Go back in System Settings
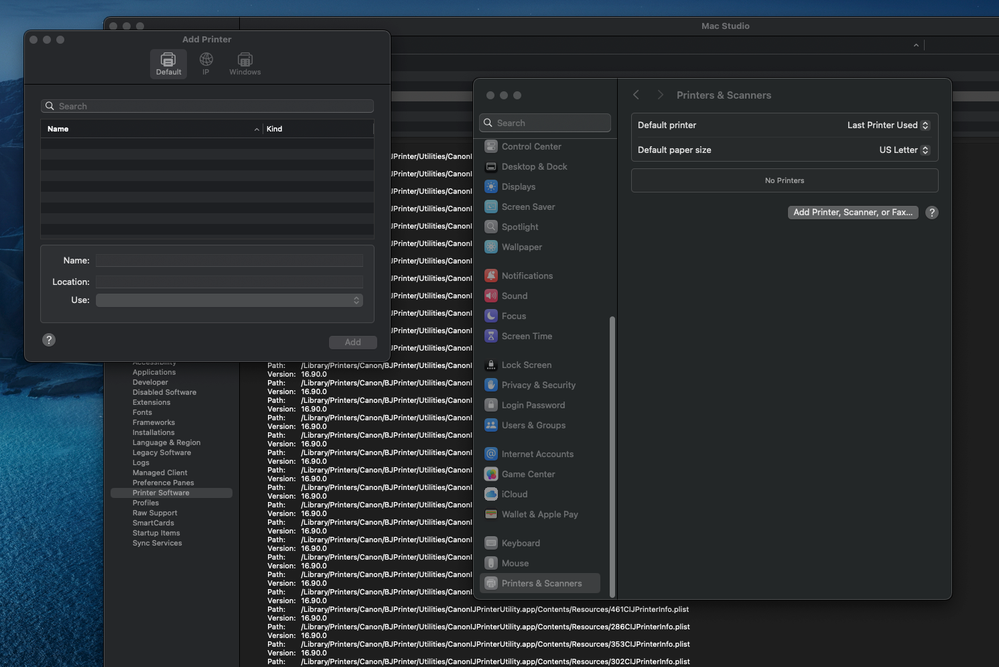 tap(636, 95)
